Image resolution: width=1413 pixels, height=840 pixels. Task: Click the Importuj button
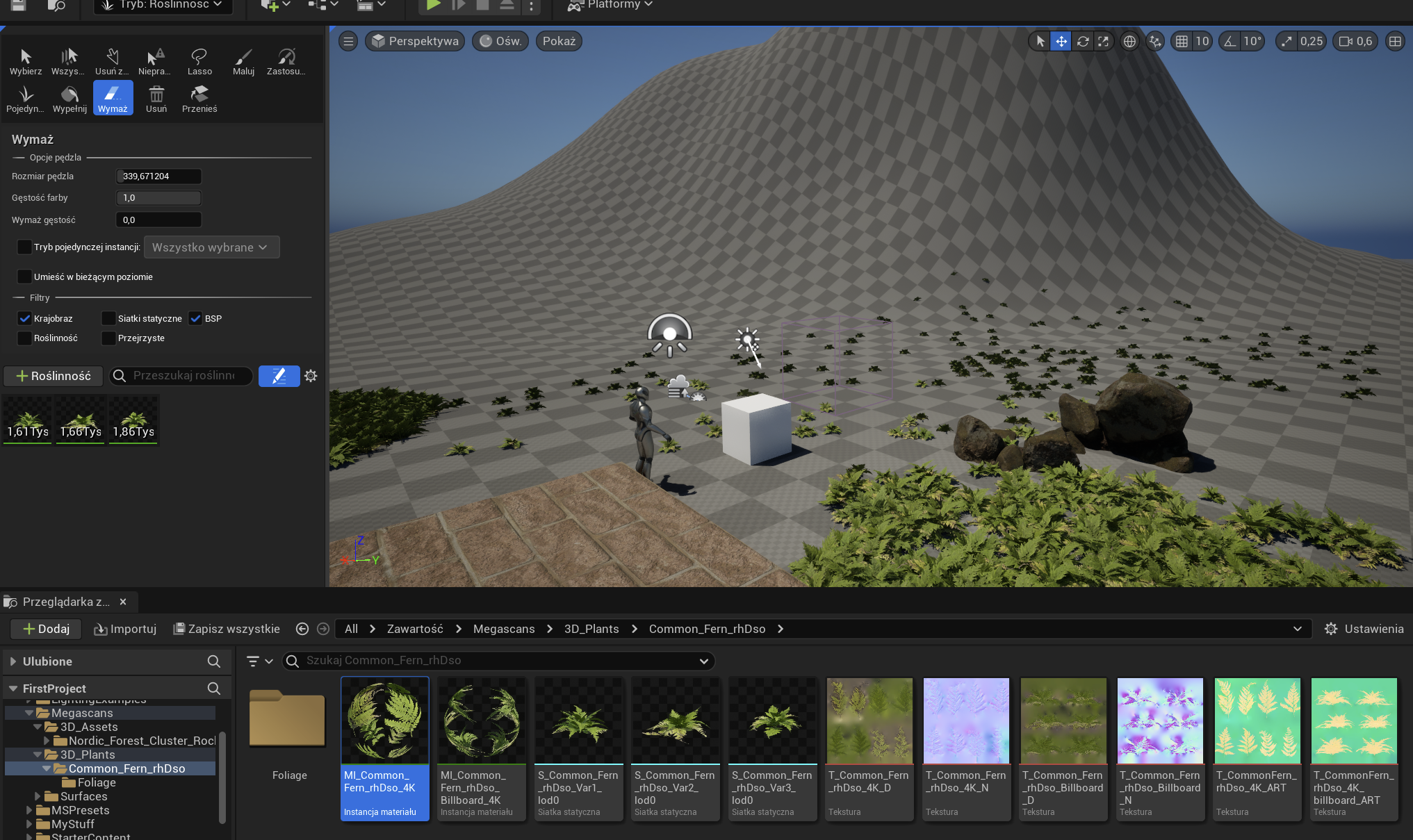pos(125,629)
